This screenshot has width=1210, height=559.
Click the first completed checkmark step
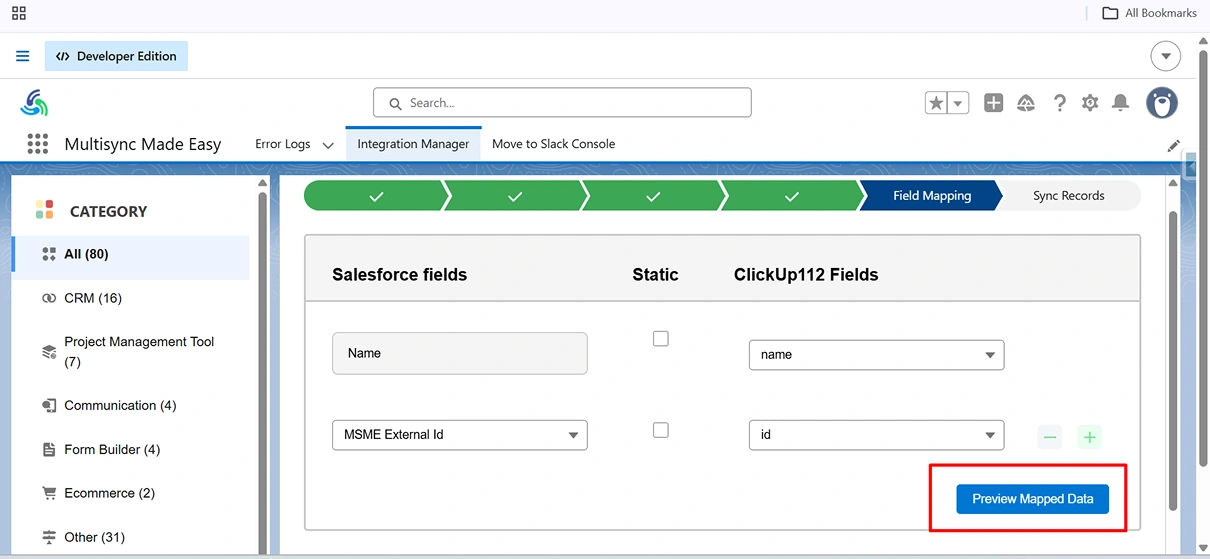point(376,196)
